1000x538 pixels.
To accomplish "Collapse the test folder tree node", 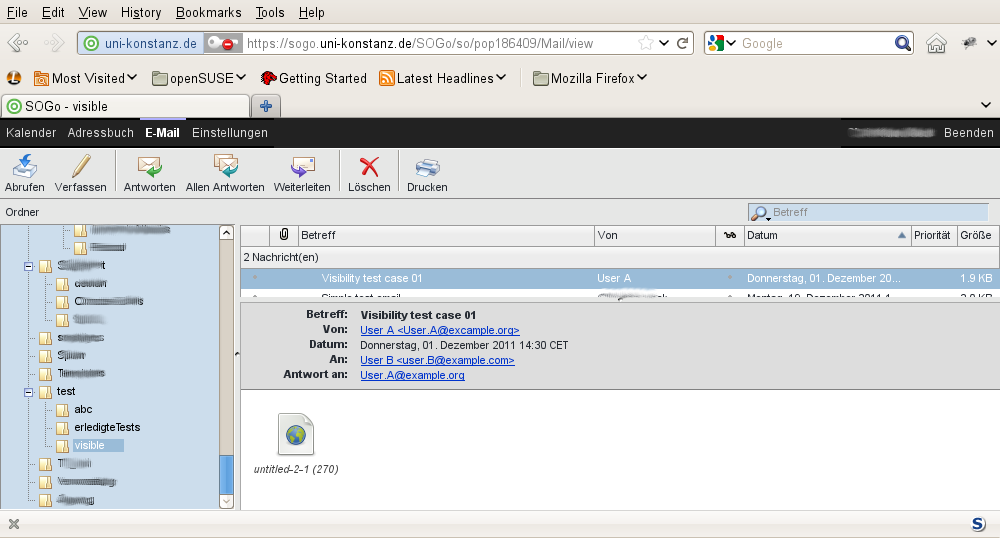I will (28, 392).
